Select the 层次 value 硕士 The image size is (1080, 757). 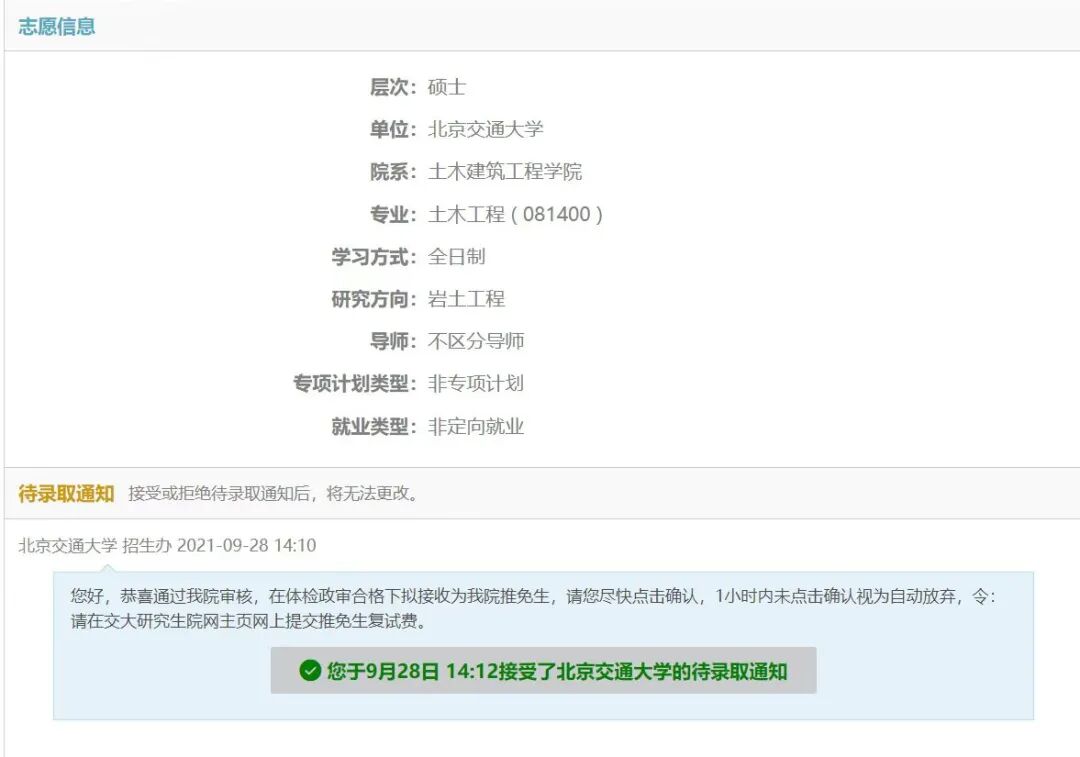pos(447,87)
